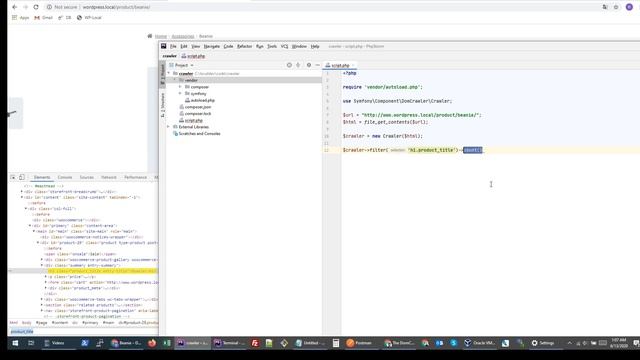Open the WP-Local bookmark
This screenshot has width=640, height=360.
click(89, 18)
